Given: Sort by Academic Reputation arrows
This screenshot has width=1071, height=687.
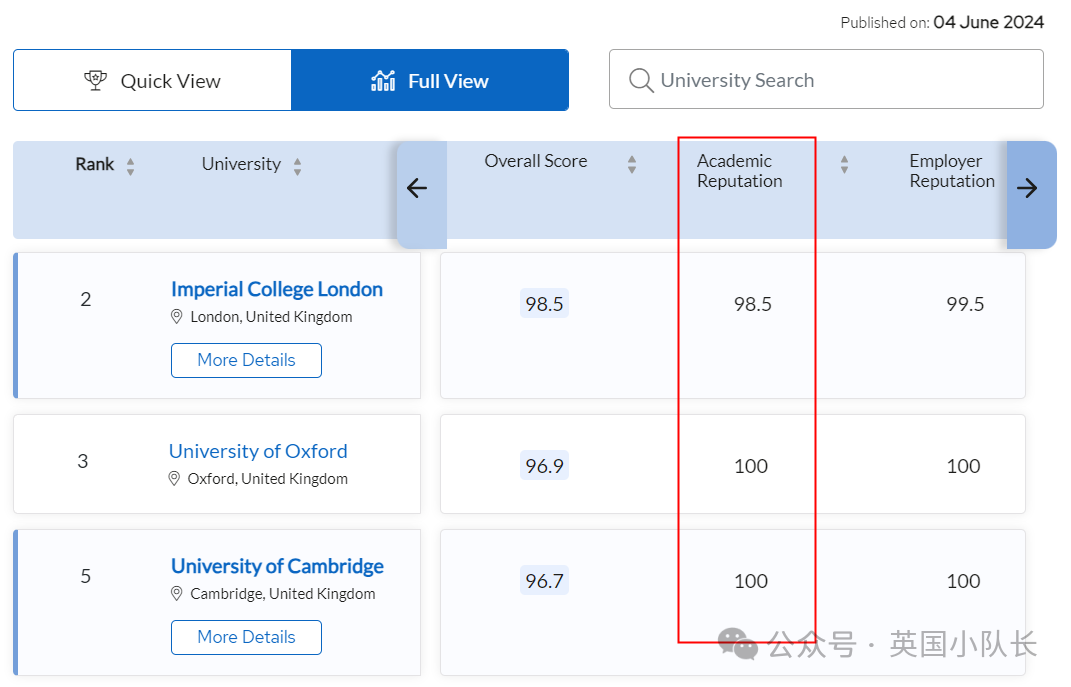Looking at the screenshot, I should 844,164.
